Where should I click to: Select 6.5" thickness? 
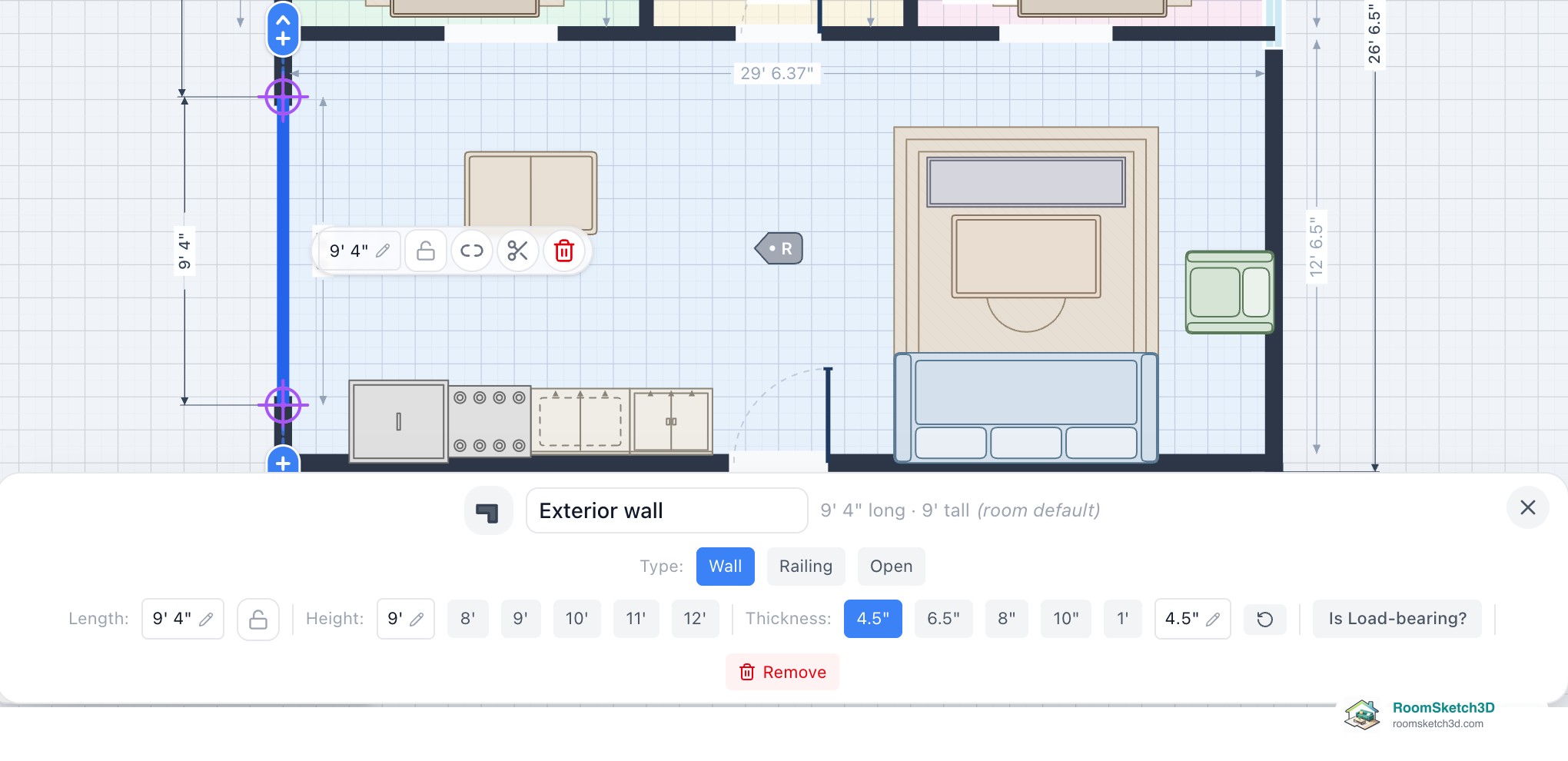pos(943,619)
